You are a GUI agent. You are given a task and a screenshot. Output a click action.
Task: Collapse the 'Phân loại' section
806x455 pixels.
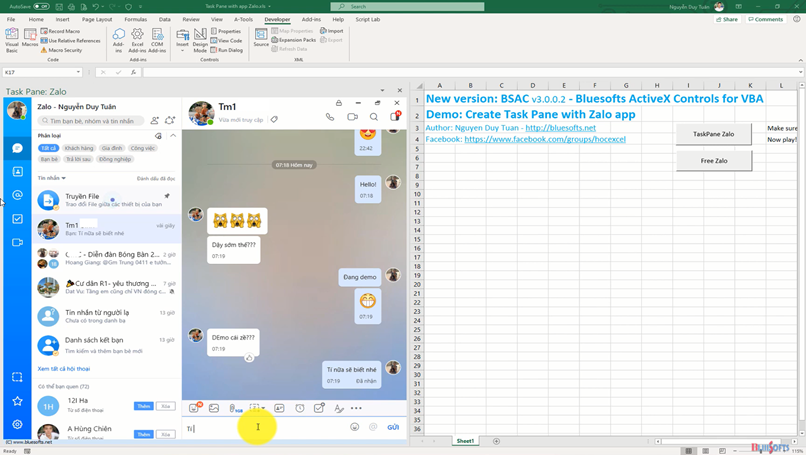173,136
